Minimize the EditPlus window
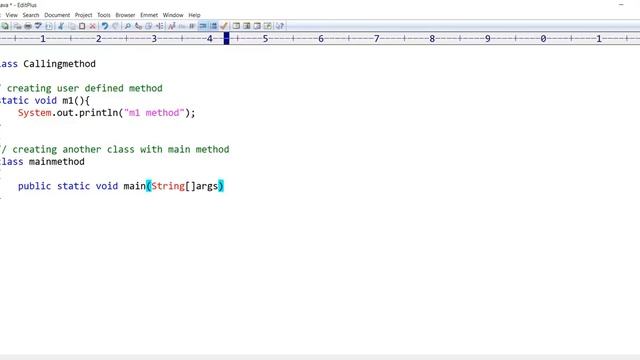The image size is (640, 360). click(x=621, y=4)
